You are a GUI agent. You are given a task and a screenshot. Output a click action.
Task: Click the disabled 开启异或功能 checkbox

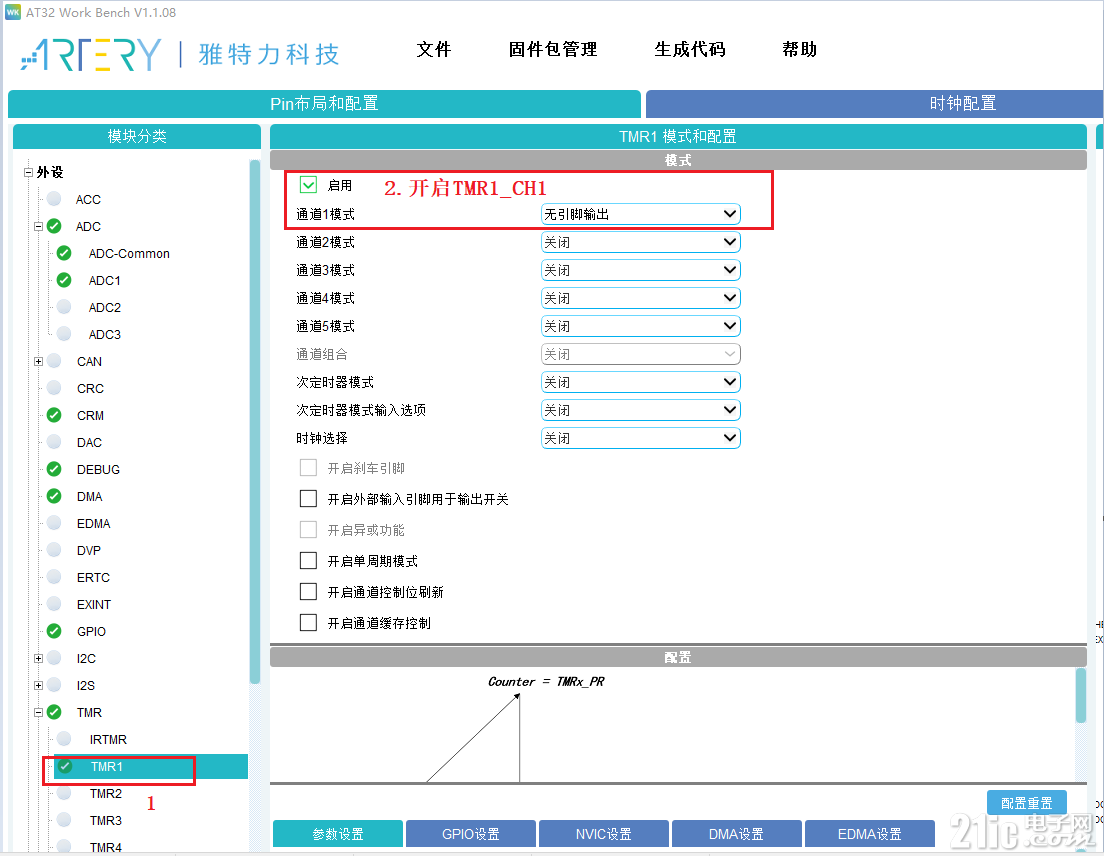[308, 530]
